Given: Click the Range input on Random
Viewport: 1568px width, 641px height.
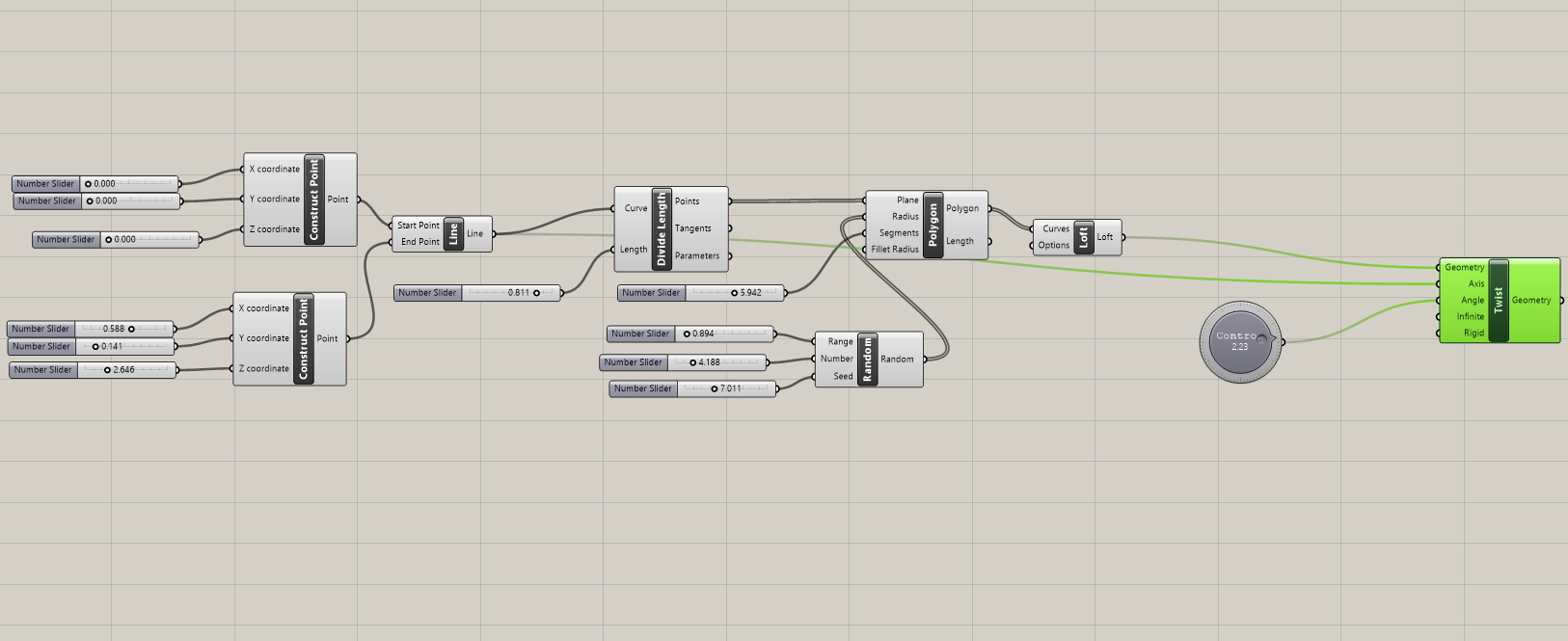Looking at the screenshot, I should click(x=841, y=342).
